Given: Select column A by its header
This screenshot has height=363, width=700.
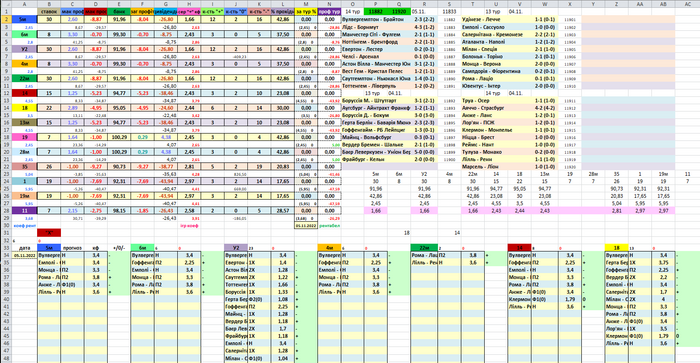Looking at the screenshot, I should tap(25, 4).
